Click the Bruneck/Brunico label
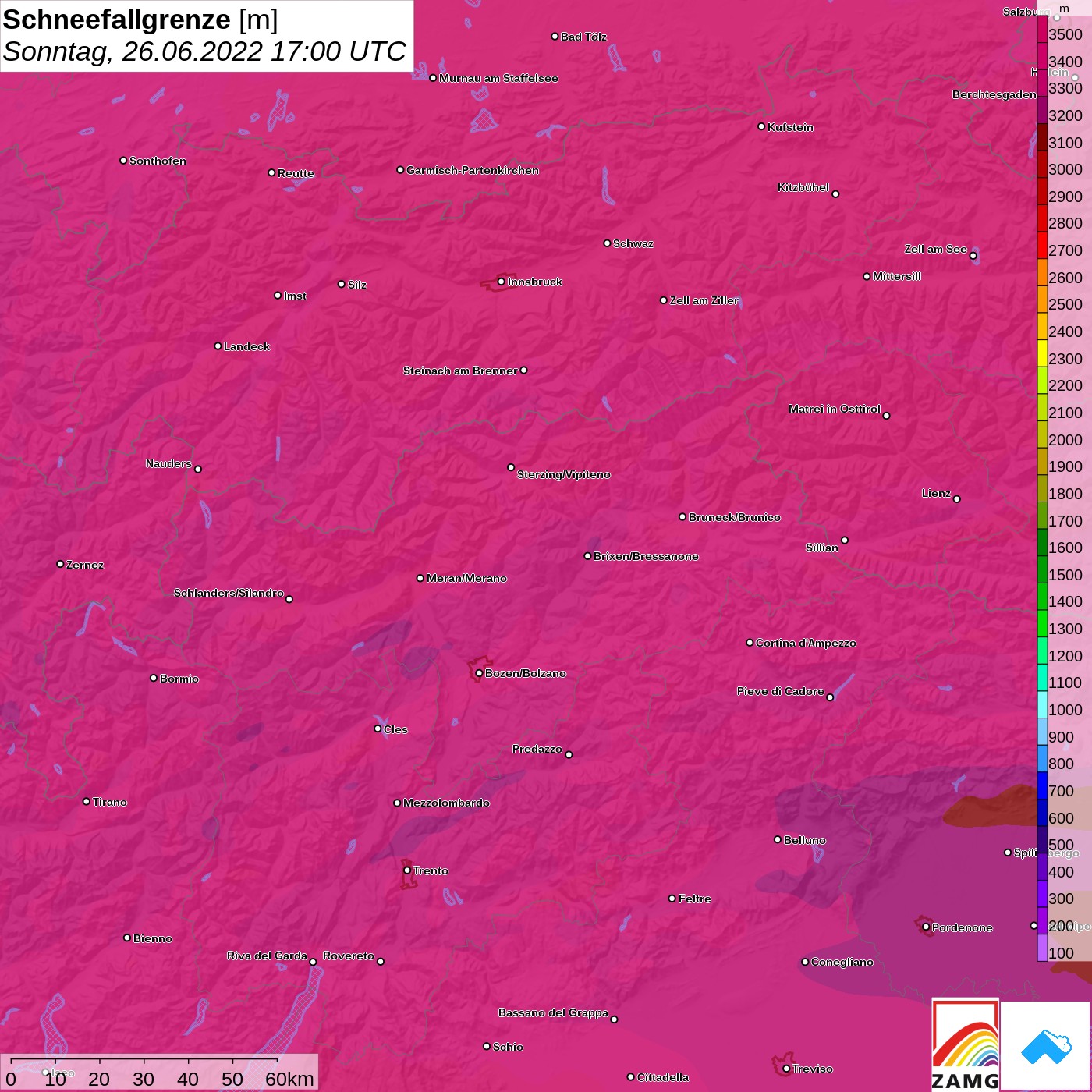Image resolution: width=1092 pixels, height=1092 pixels. pos(735,517)
